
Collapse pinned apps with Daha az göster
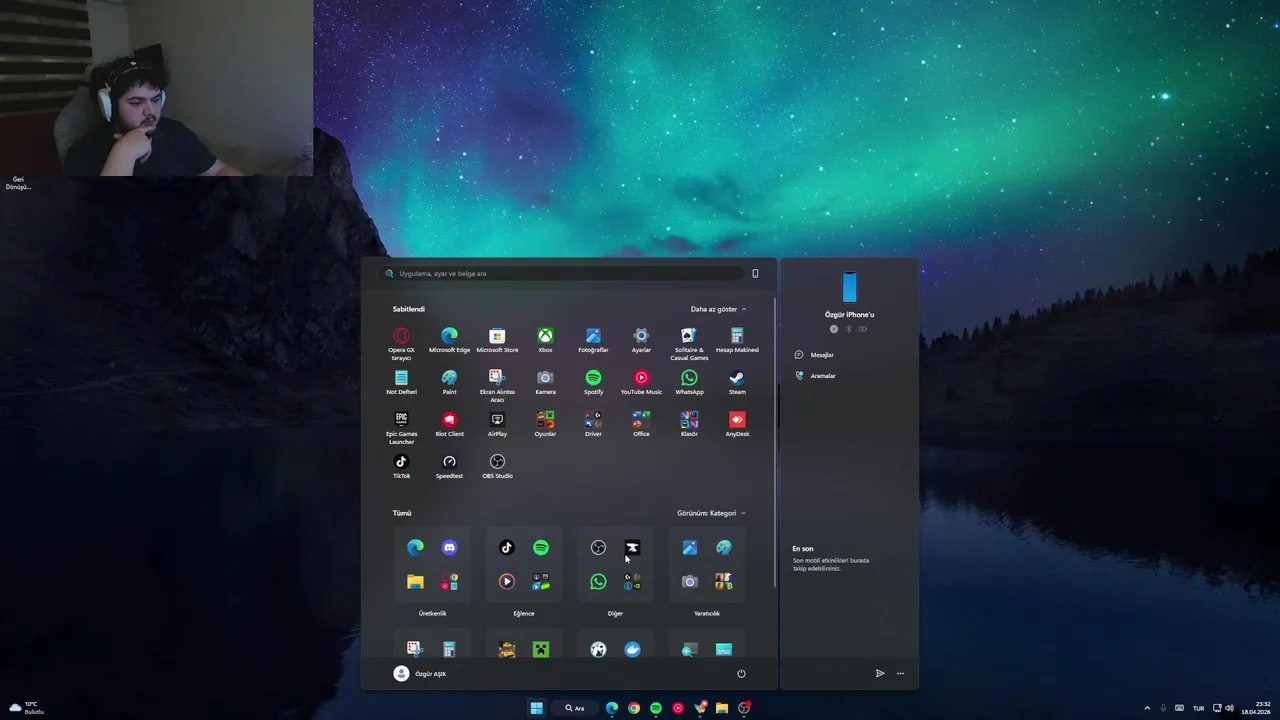[718, 309]
